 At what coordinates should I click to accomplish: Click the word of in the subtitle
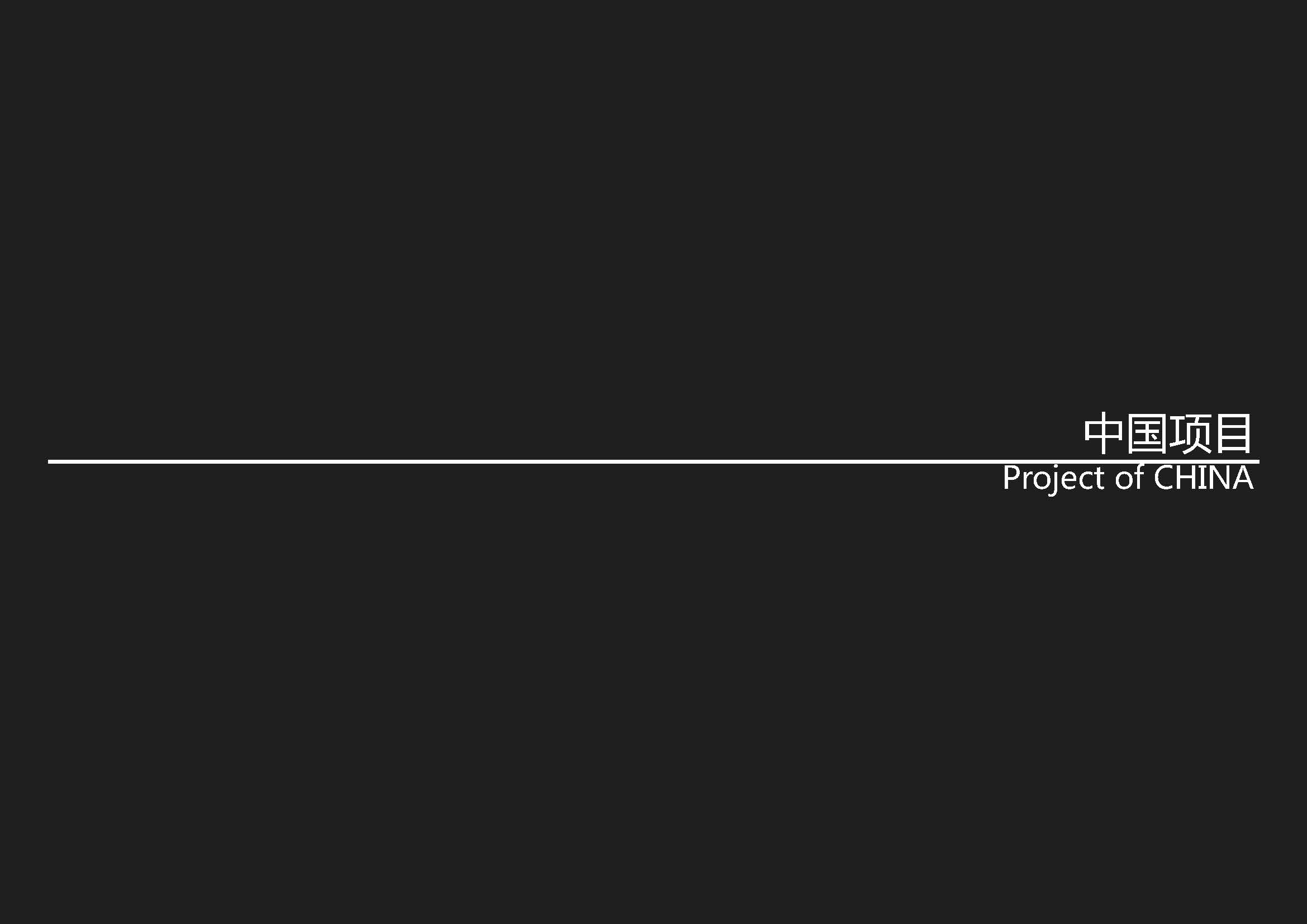pos(1130,477)
